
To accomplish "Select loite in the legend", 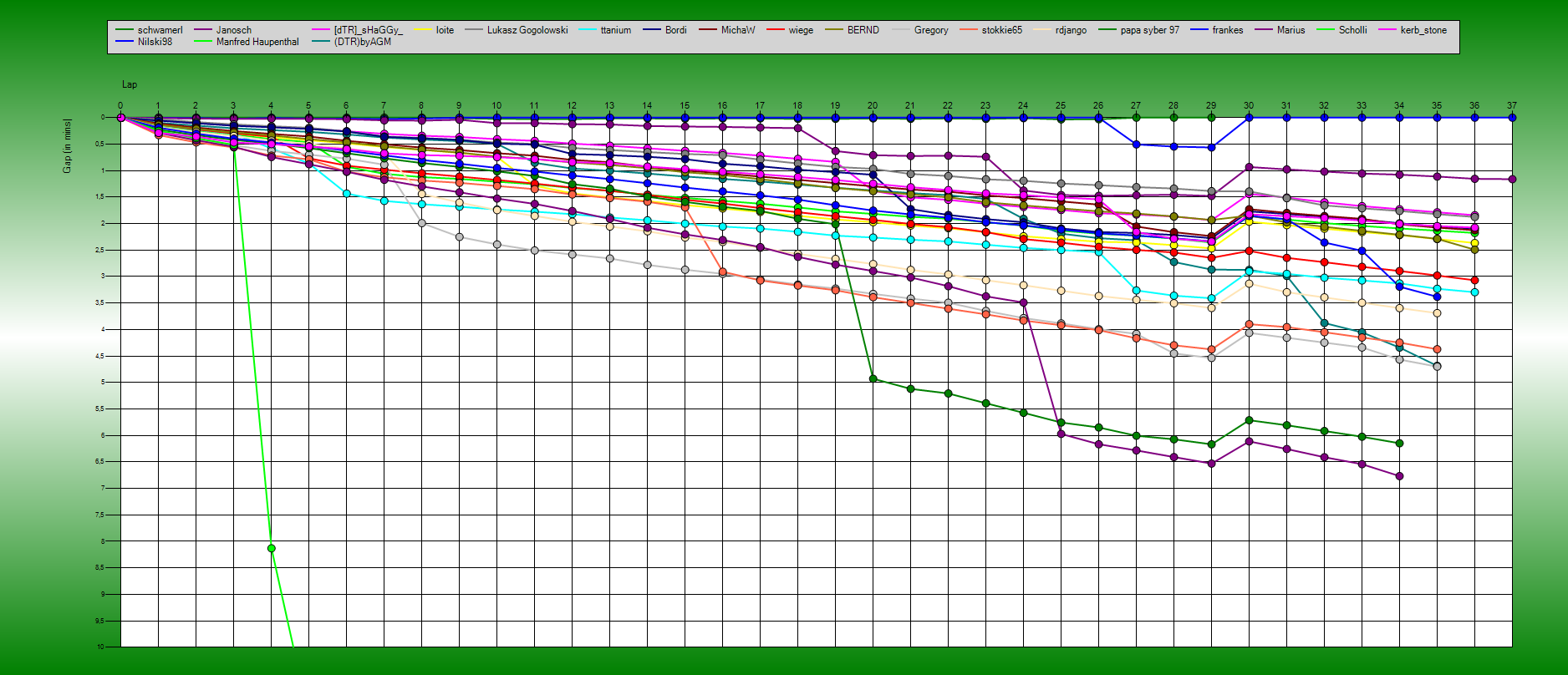I will pos(434,30).
